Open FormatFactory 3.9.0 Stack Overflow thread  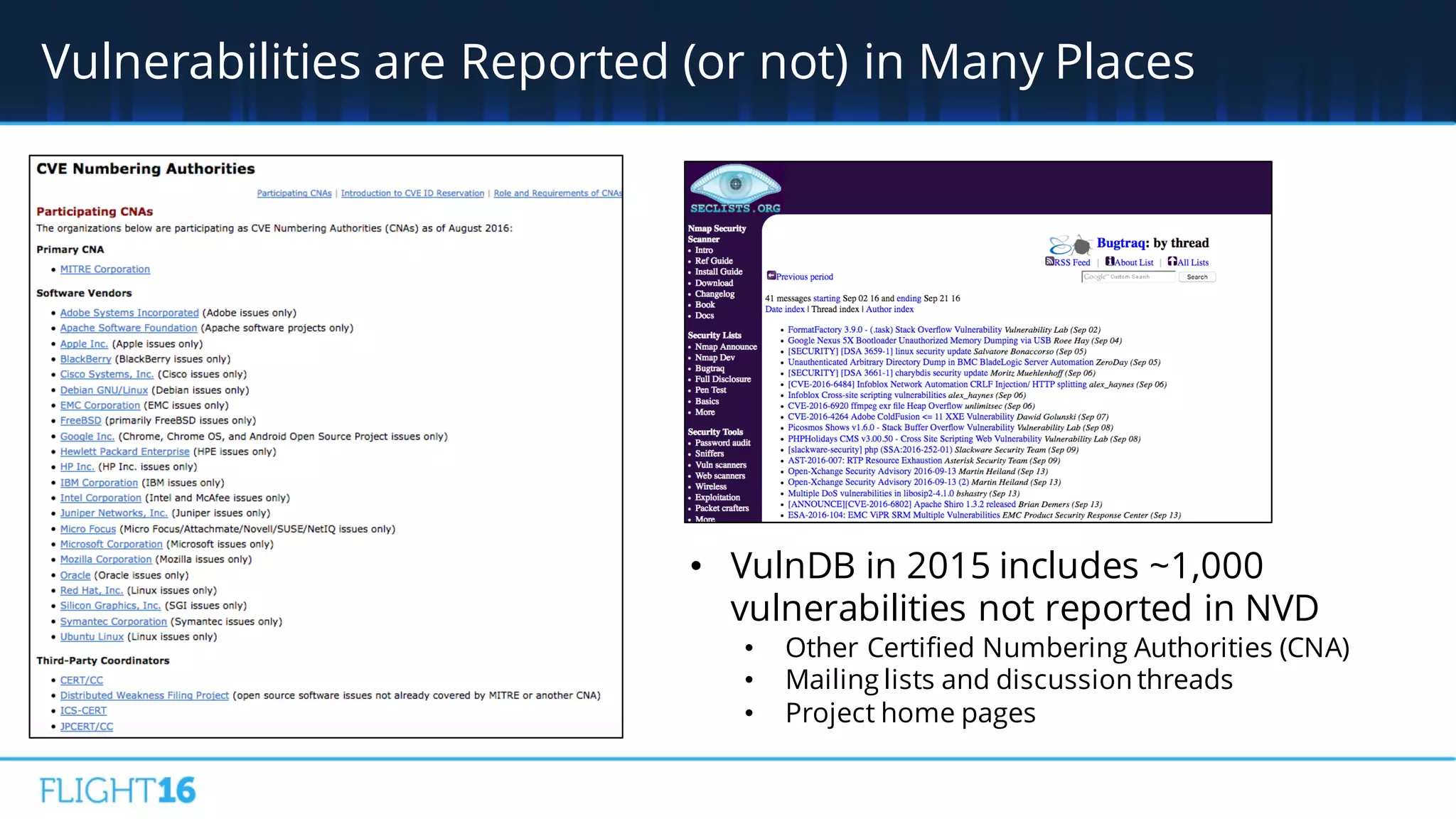click(894, 330)
